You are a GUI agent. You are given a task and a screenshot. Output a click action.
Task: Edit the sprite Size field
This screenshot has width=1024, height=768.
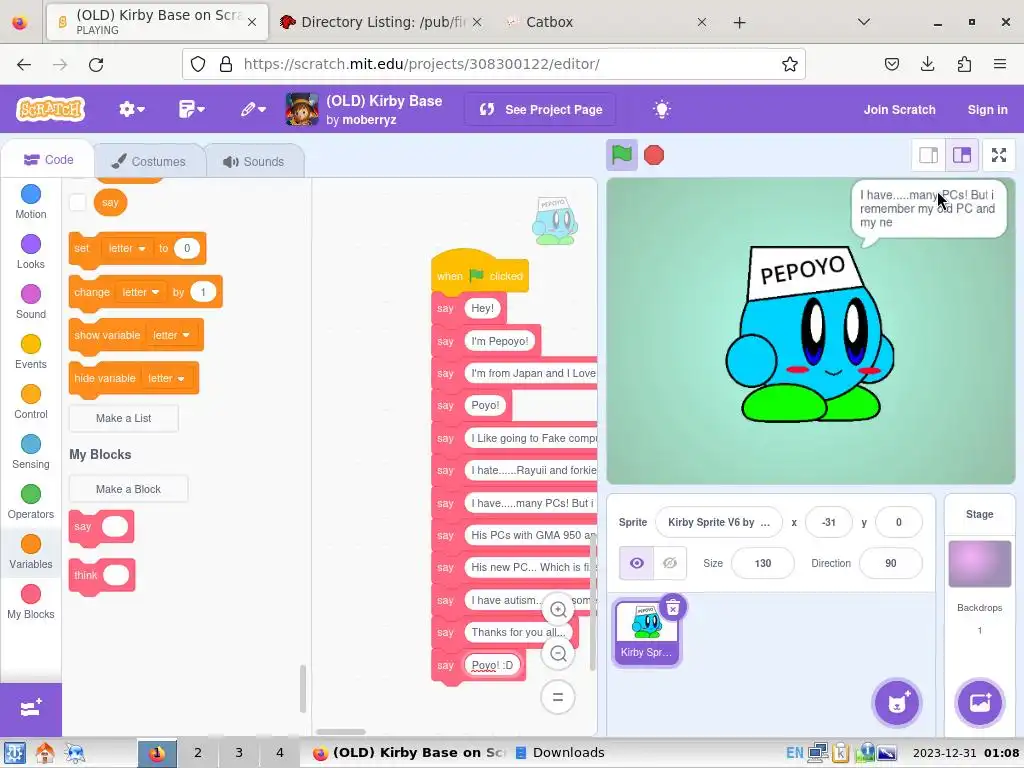763,563
